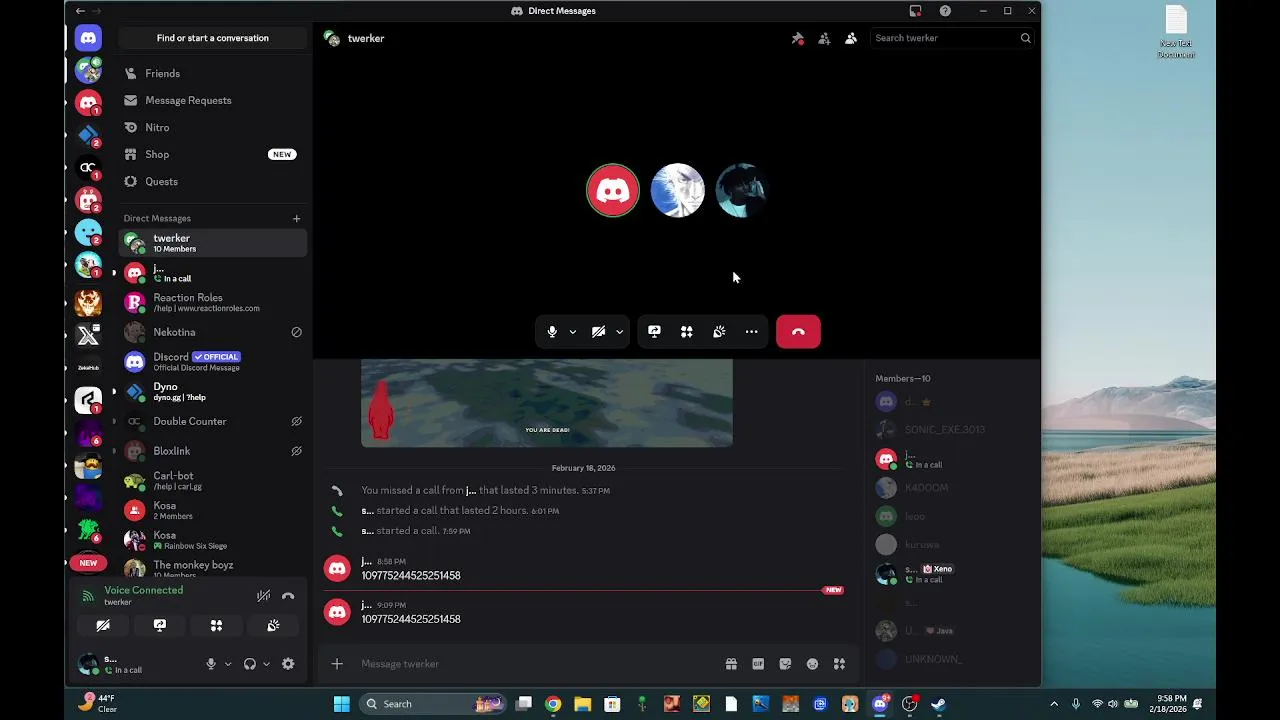The height and width of the screenshot is (720, 1280).
Task: Mute microphone in call controls
Action: click(552, 332)
